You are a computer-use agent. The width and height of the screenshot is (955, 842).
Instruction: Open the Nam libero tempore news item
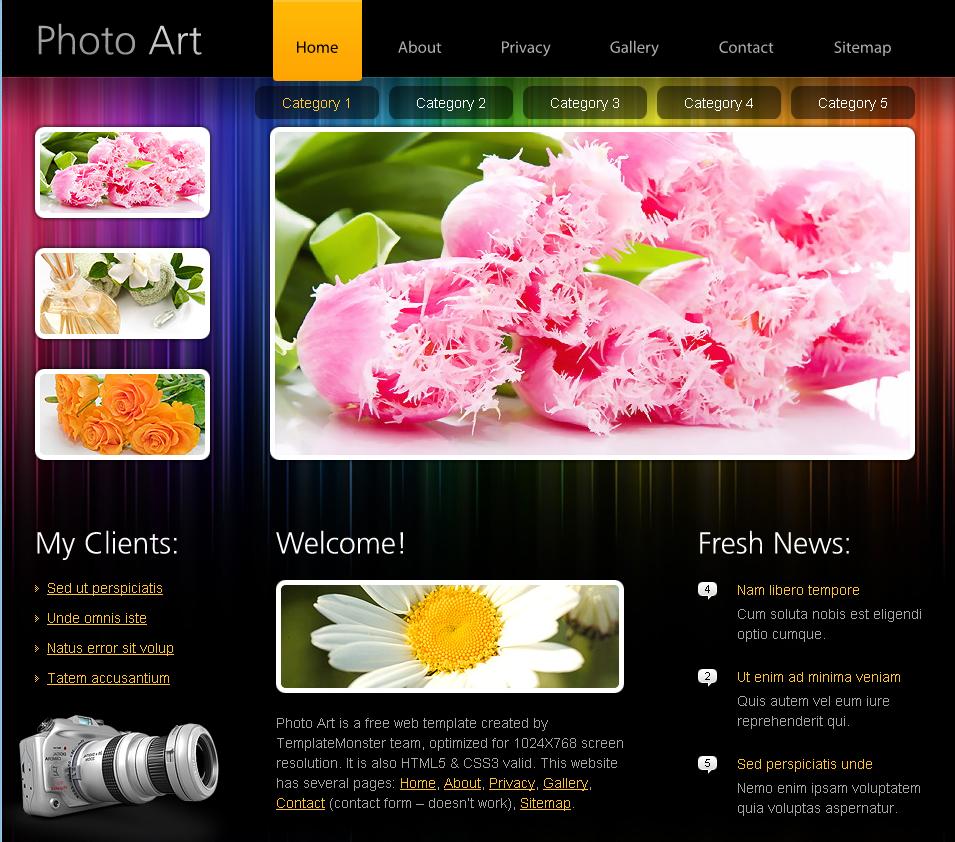(x=798, y=590)
